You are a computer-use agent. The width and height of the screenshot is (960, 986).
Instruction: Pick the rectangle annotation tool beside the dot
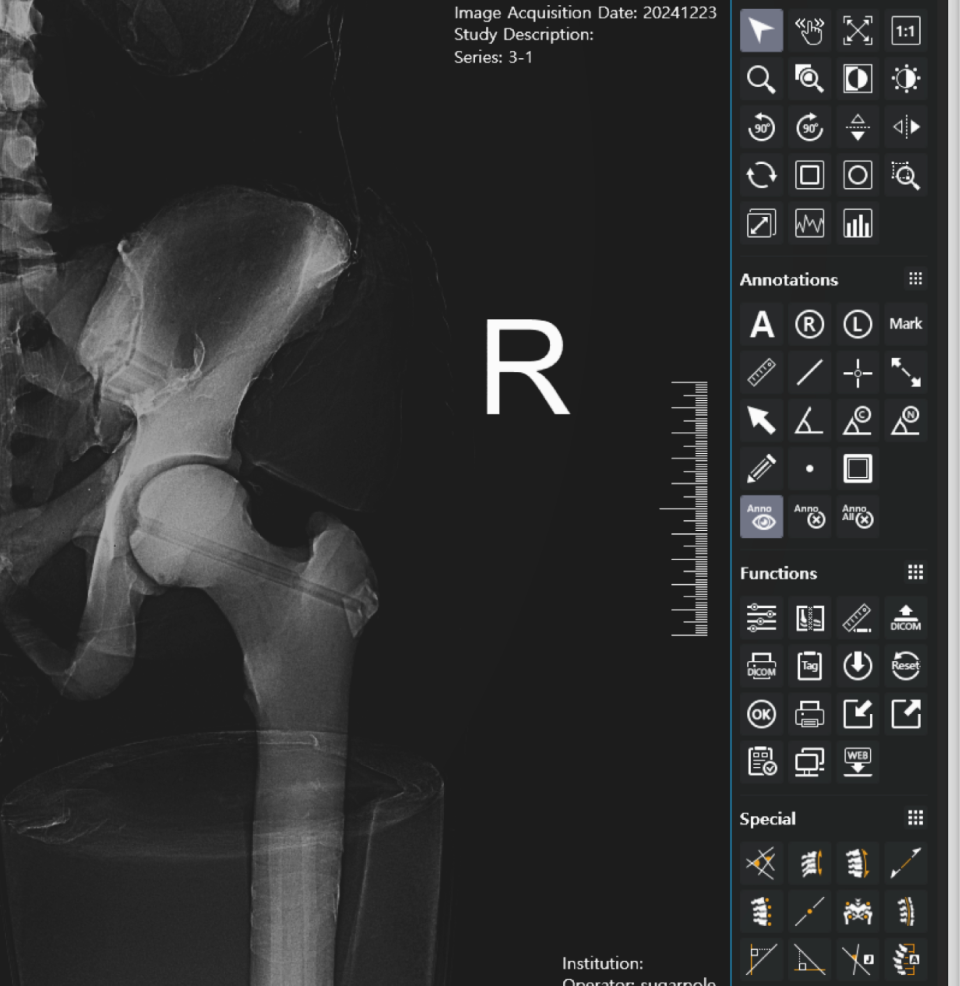858,469
